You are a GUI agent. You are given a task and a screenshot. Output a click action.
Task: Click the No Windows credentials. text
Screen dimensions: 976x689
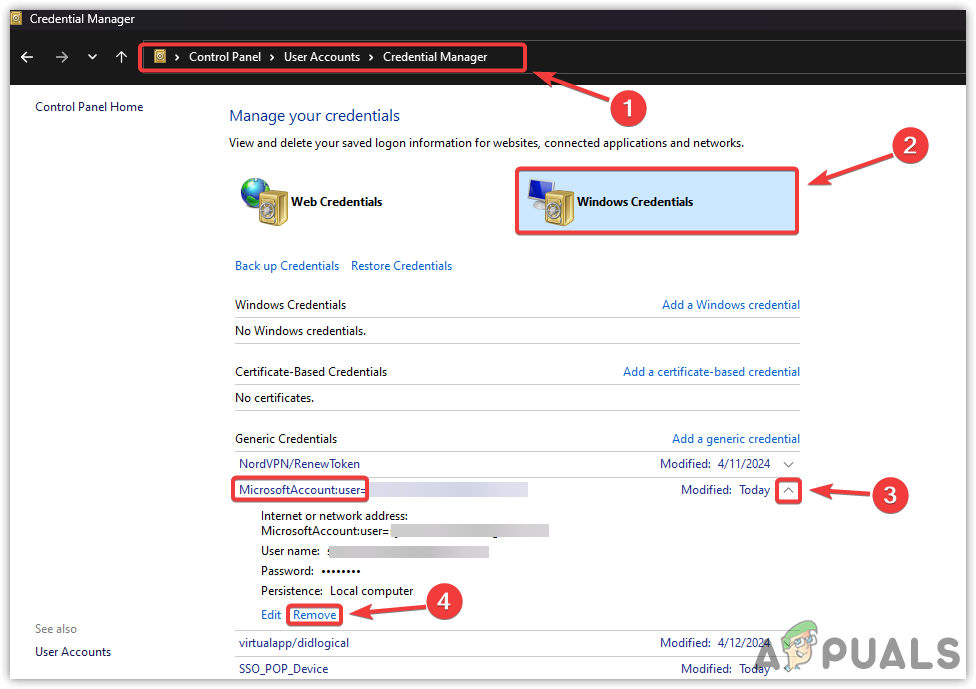pos(300,330)
